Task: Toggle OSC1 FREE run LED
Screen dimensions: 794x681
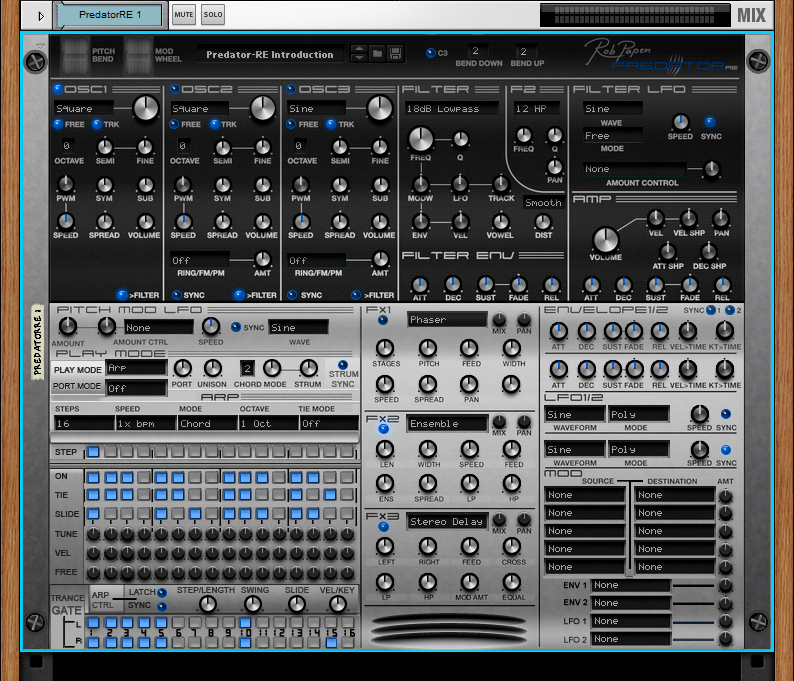Action: pos(58,124)
